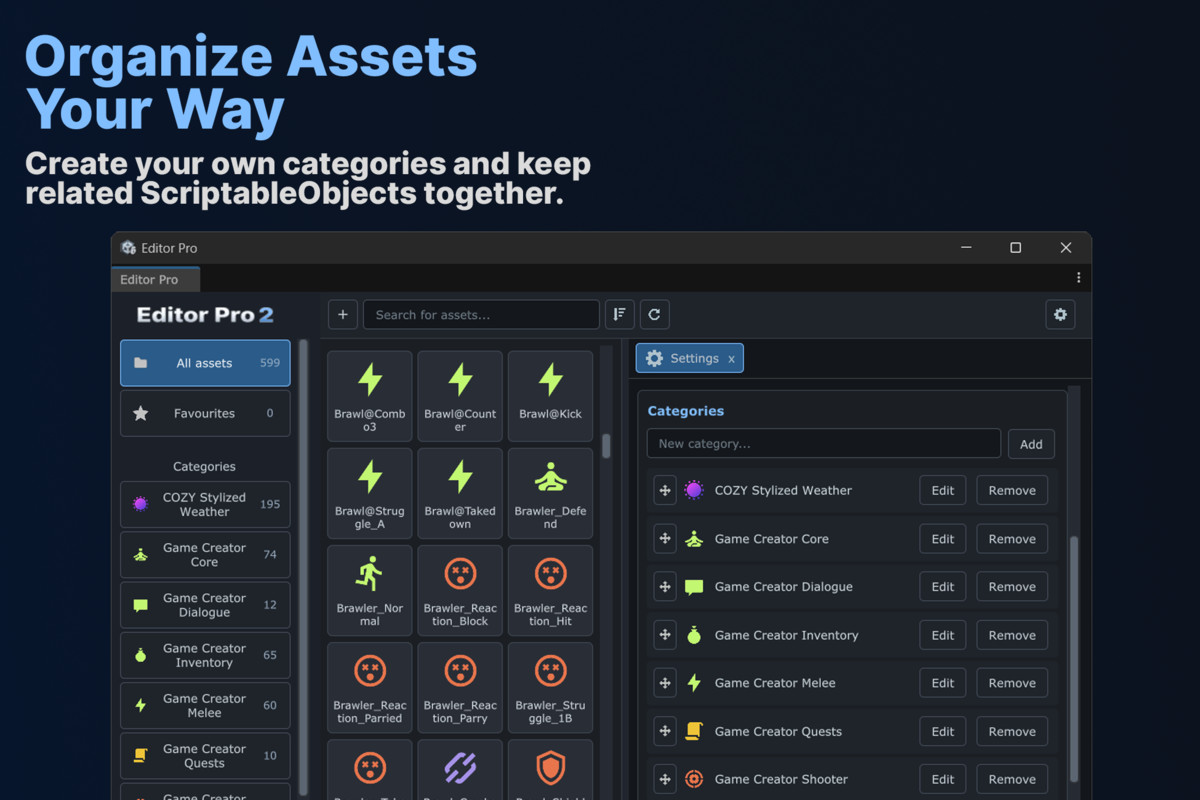Select the Brawl@Struggle_A asset tile
The height and width of the screenshot is (800, 1200).
click(370, 493)
